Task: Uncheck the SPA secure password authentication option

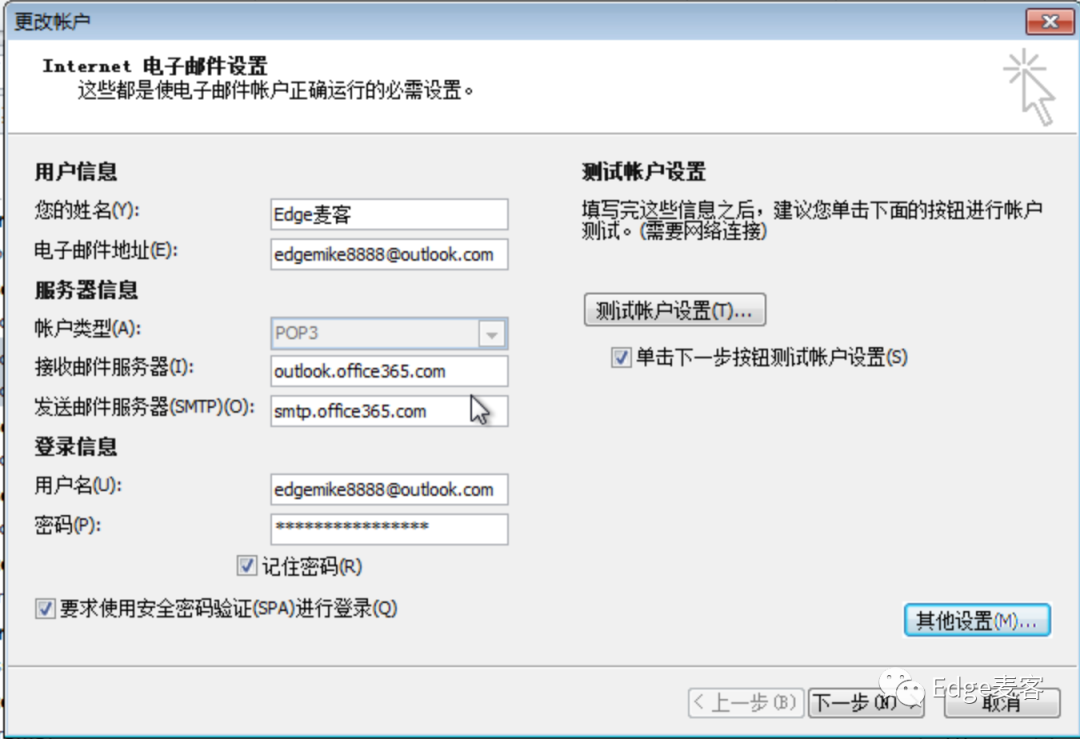Action: click(x=45, y=607)
